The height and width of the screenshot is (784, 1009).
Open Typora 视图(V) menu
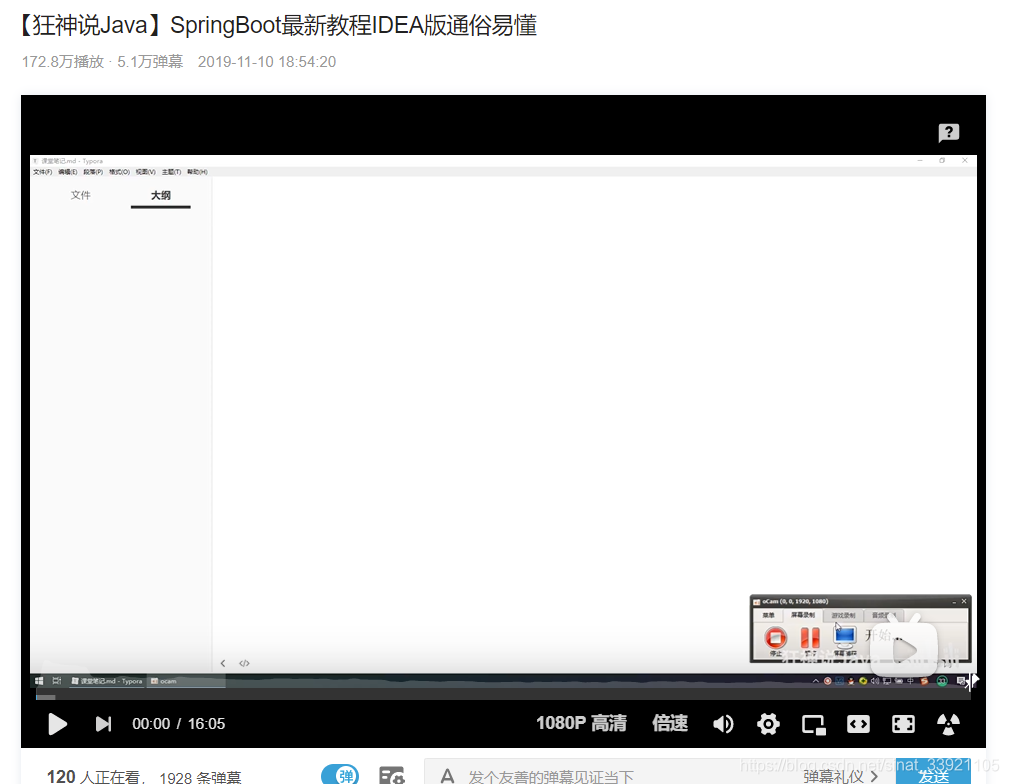145,172
